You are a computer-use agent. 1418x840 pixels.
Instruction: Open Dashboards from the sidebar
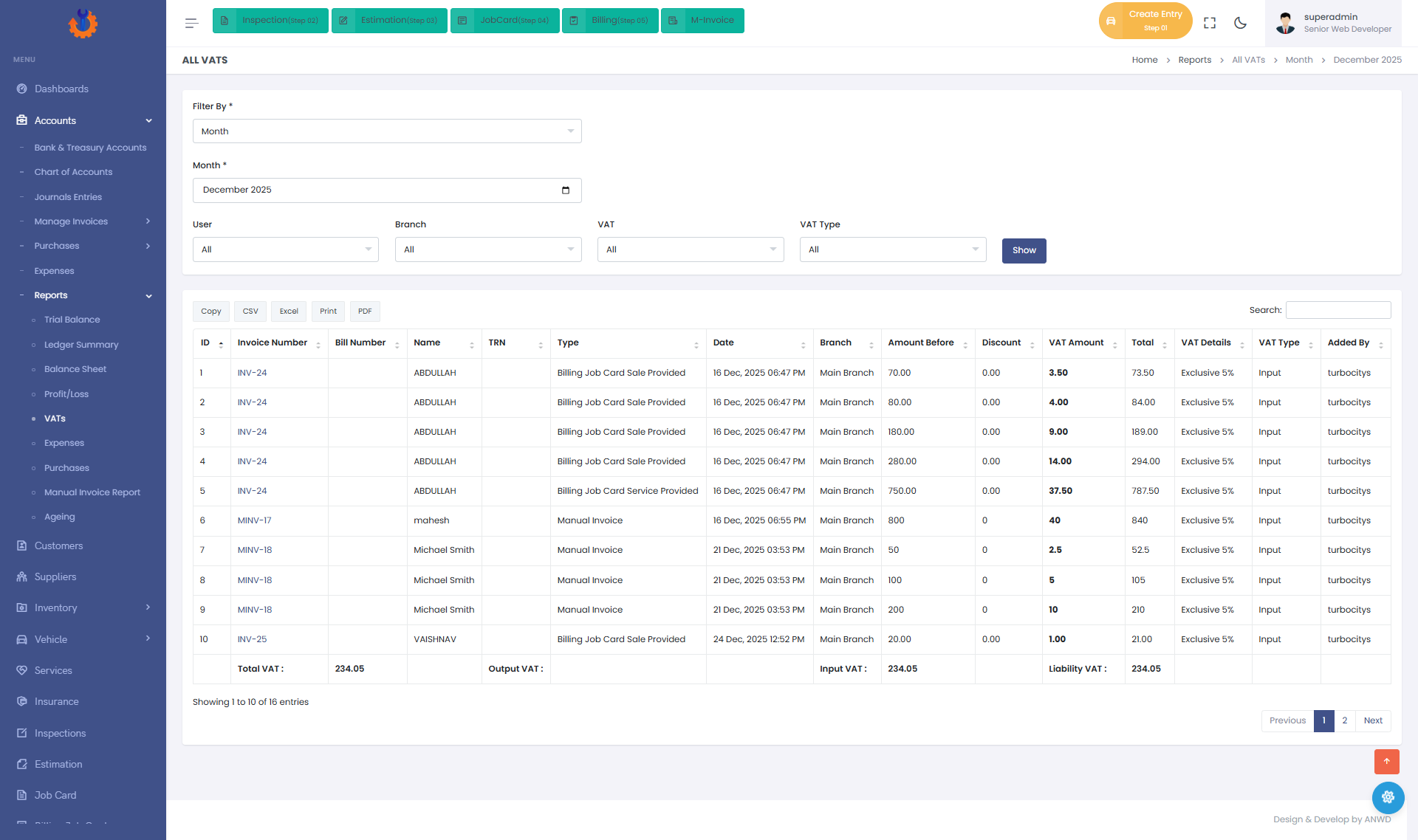coord(61,89)
